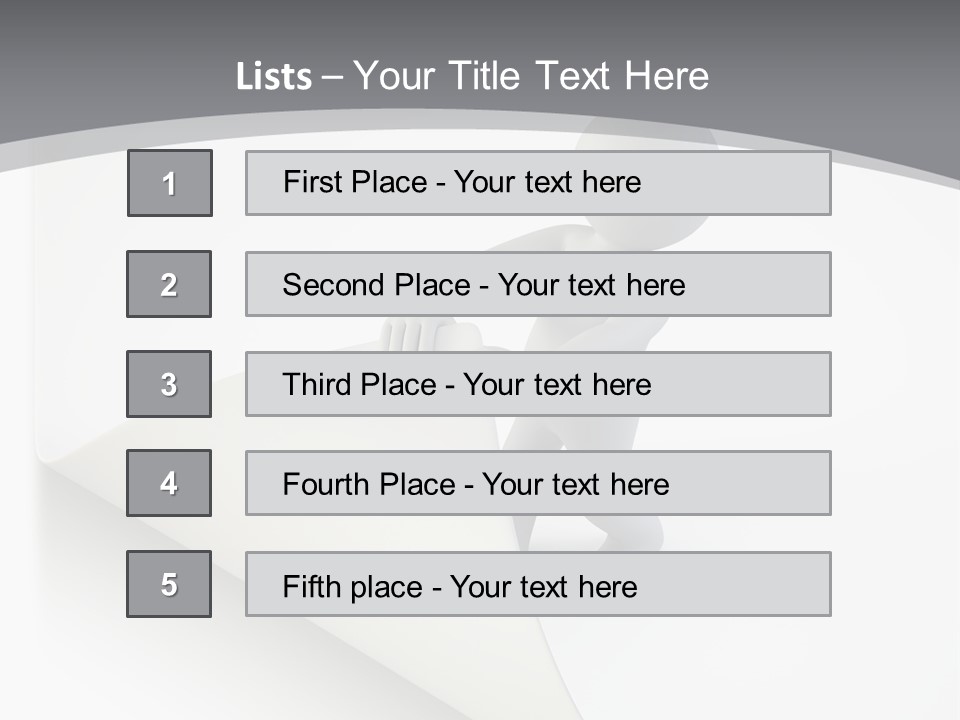Click the words 'Second Place' in bar
This screenshot has height=720, width=960.
[x=376, y=285]
